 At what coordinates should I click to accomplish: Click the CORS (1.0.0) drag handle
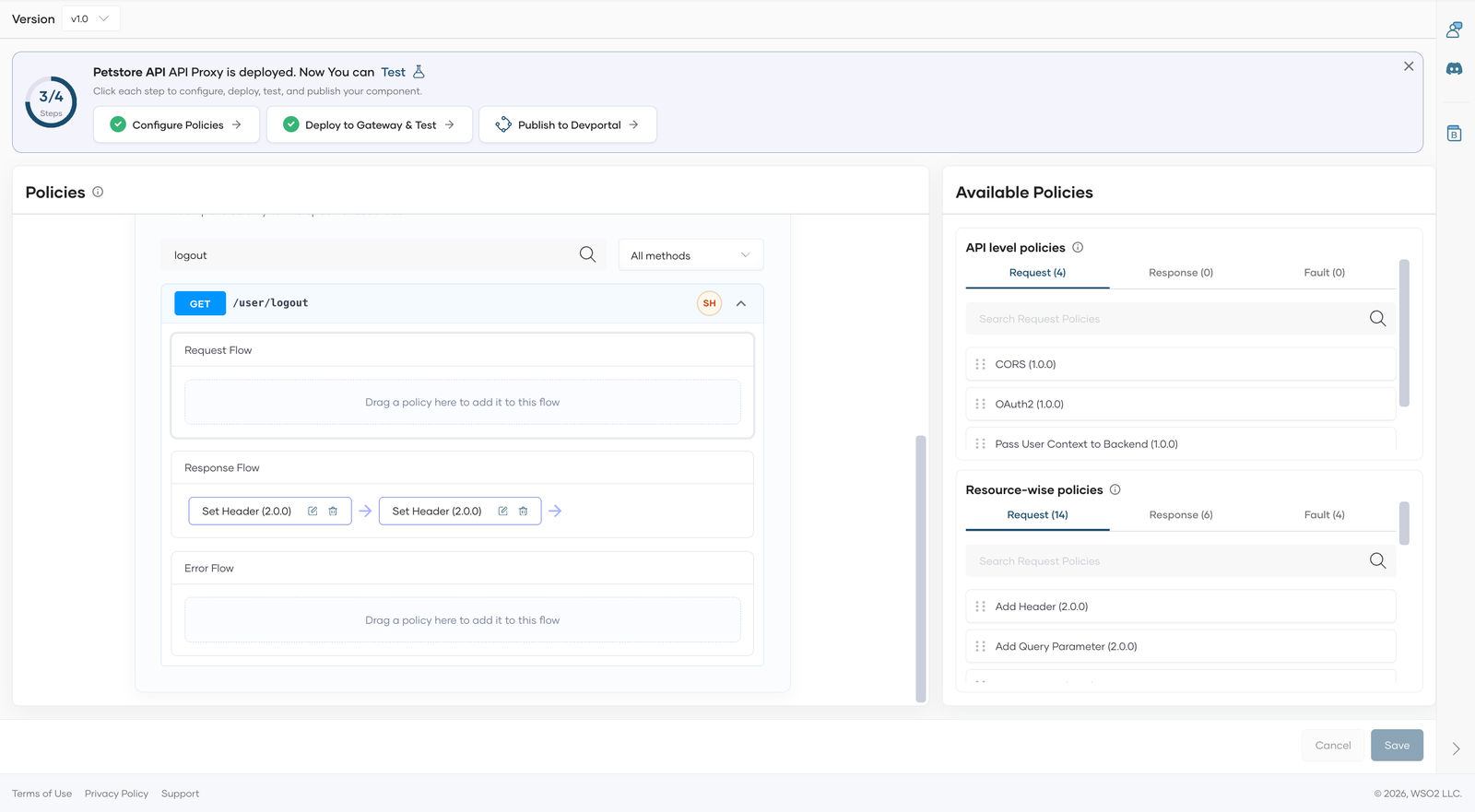(980, 364)
